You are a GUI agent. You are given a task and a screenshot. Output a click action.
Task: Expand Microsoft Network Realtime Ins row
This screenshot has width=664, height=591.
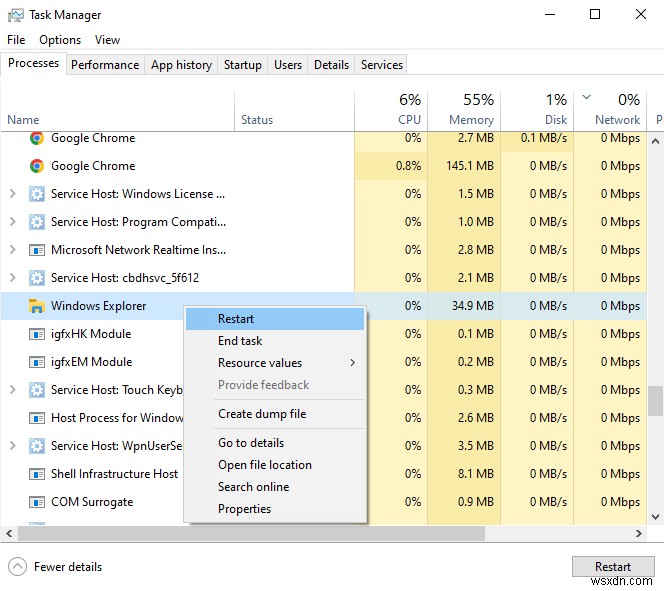tap(13, 250)
